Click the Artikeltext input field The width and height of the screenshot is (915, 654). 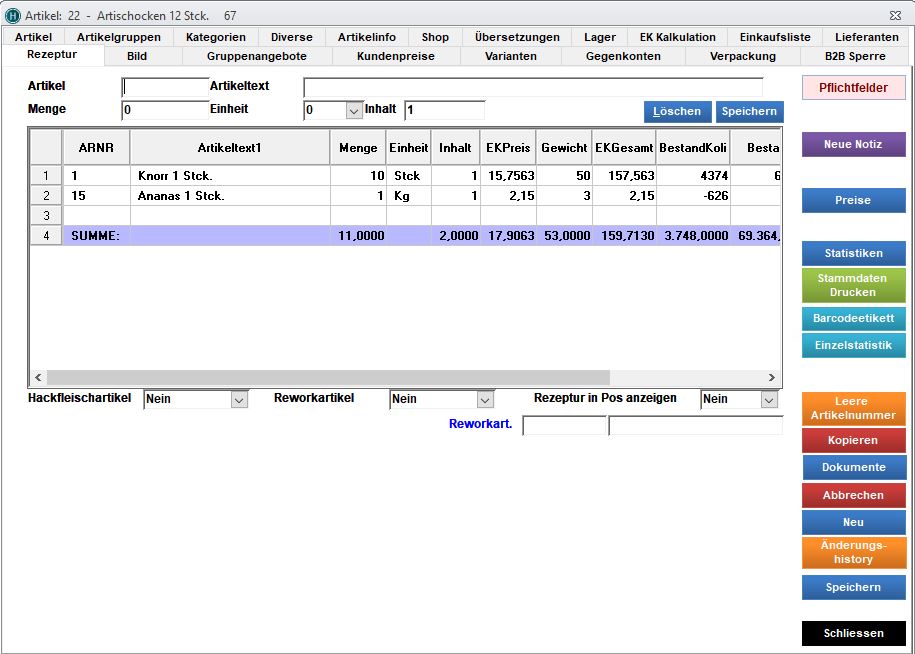click(x=532, y=87)
